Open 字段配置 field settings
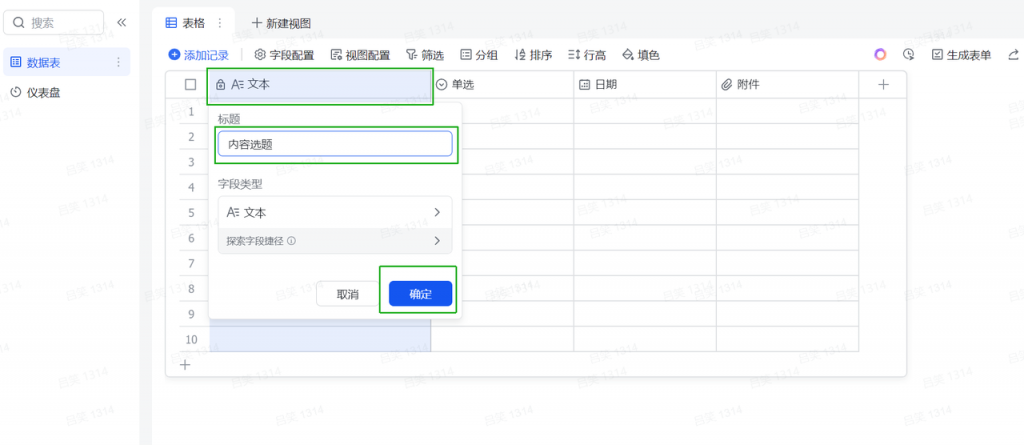The image size is (1024, 445). coord(284,56)
